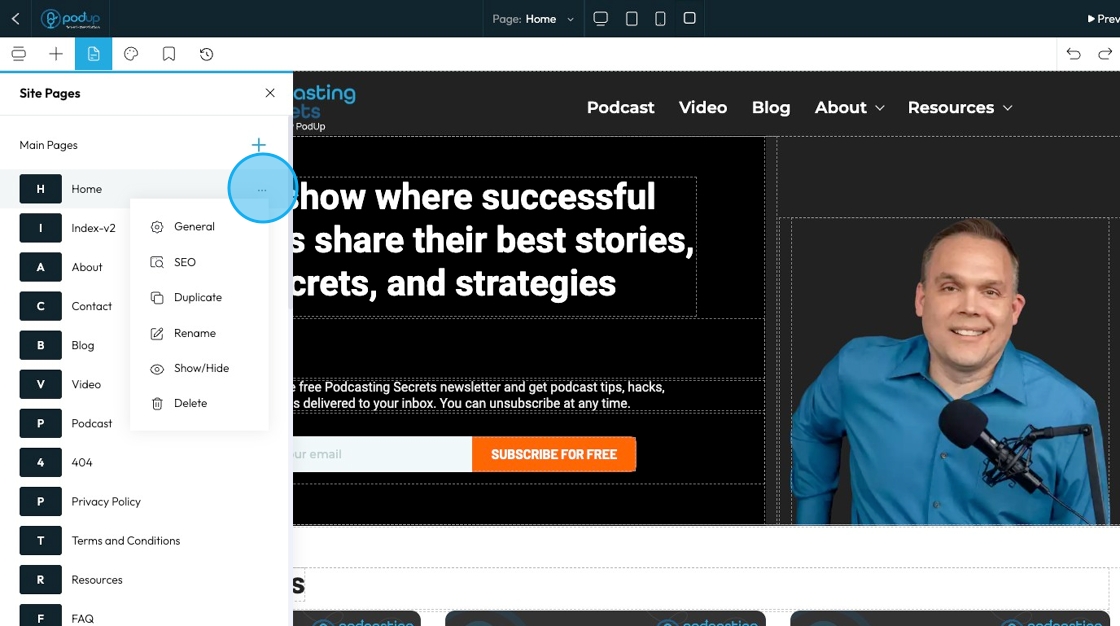
Task: Expand the About menu chevron
Action: tap(880, 108)
